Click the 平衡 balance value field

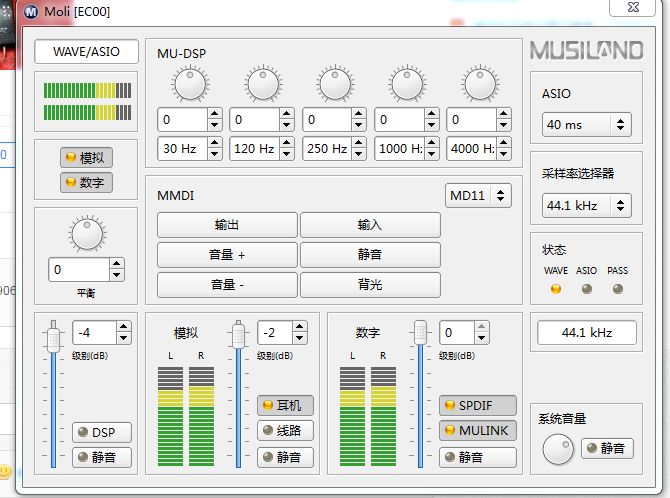tap(79, 270)
